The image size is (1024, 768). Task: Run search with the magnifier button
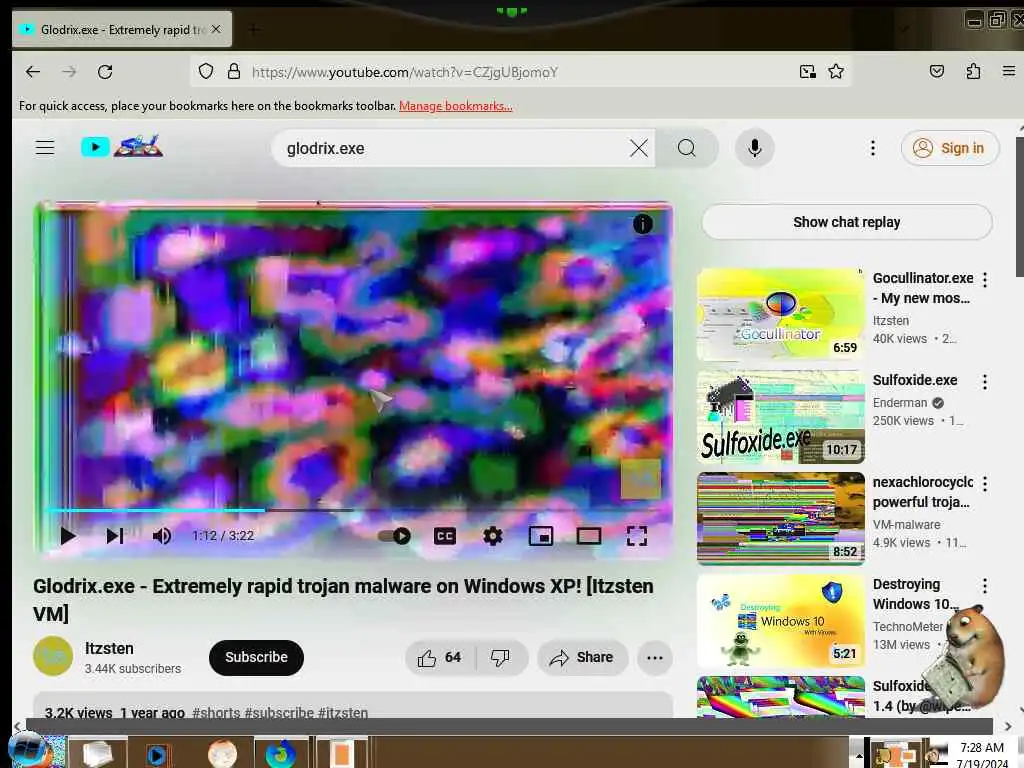click(686, 148)
